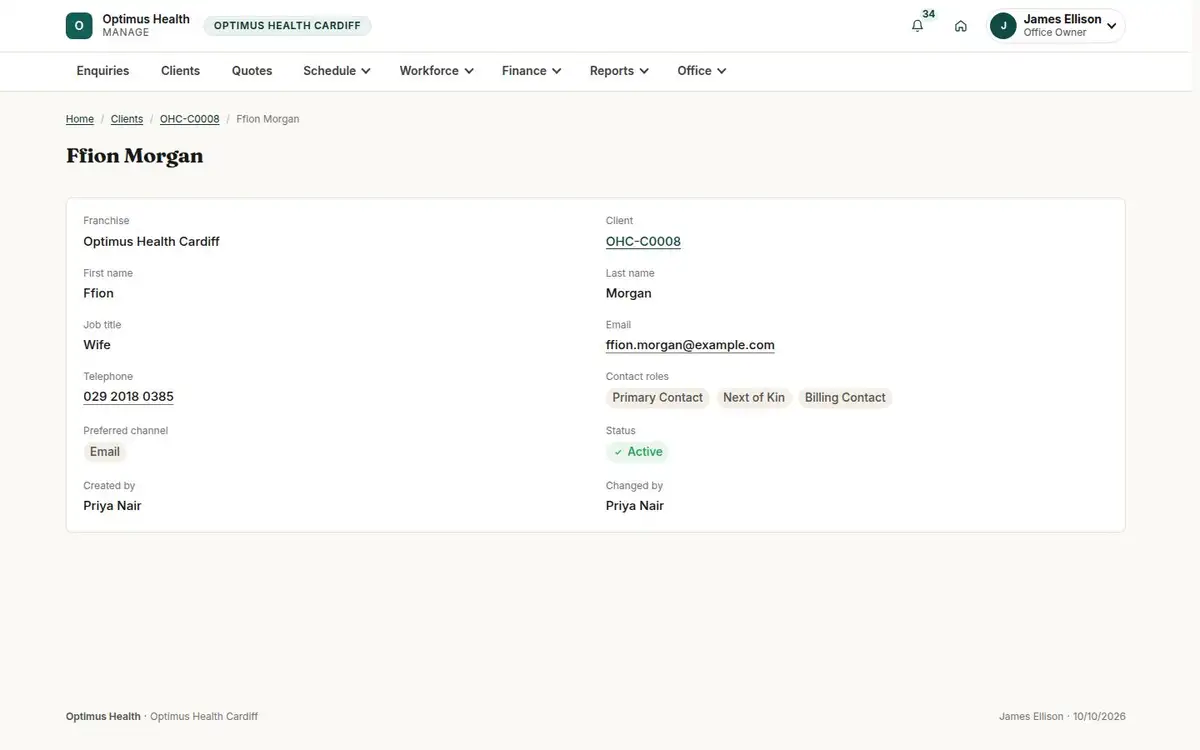Select the Job title value Wife
Screen dimensions: 1200x750
pyautogui.click(x=97, y=345)
